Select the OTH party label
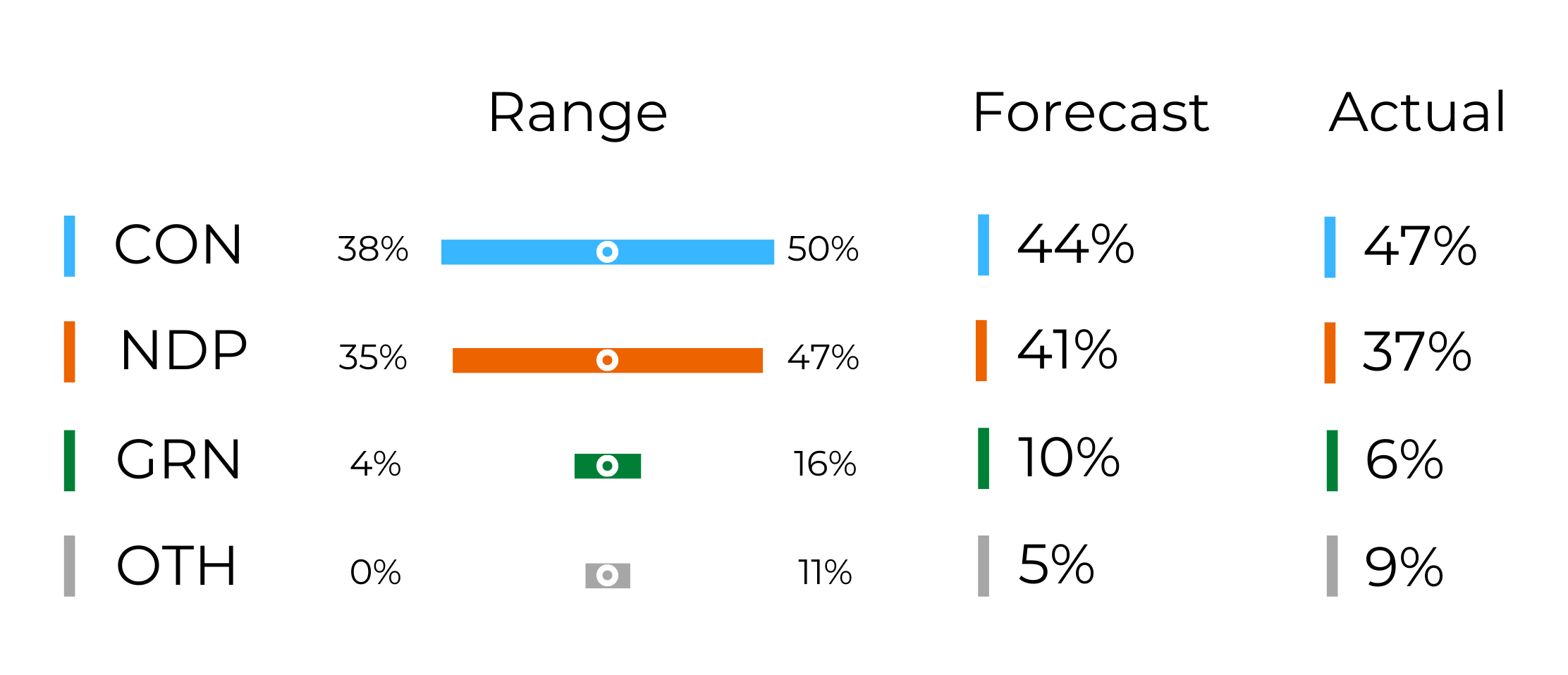This screenshot has height=675, width=1568. [176, 566]
